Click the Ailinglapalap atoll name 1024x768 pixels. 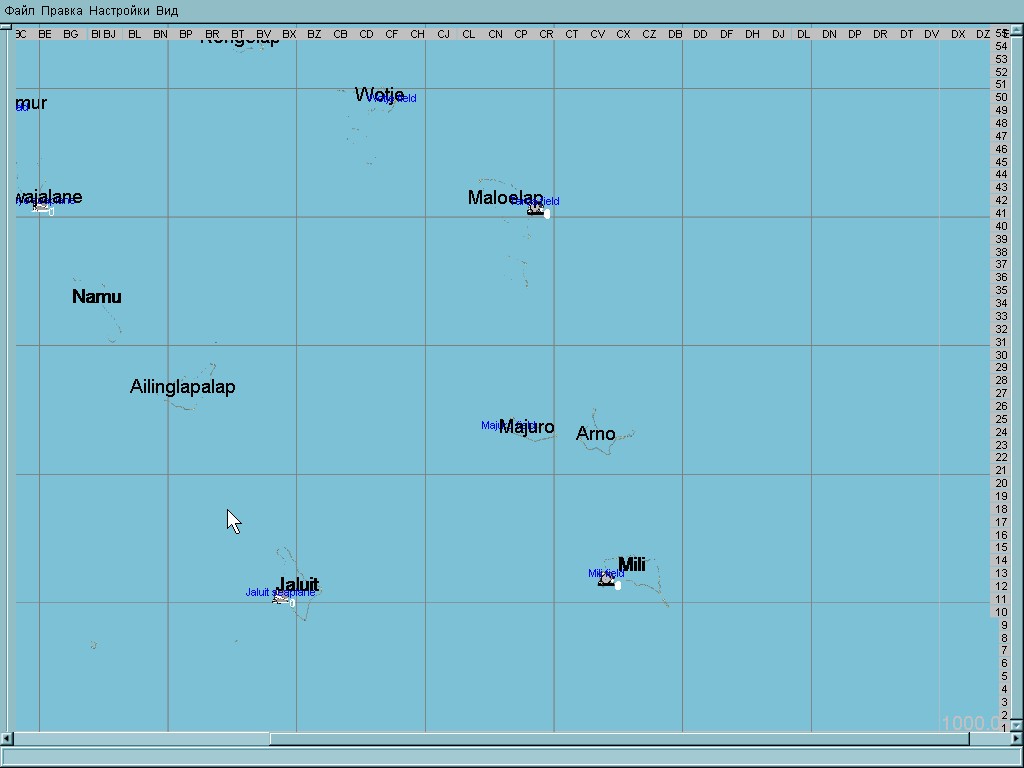183,387
